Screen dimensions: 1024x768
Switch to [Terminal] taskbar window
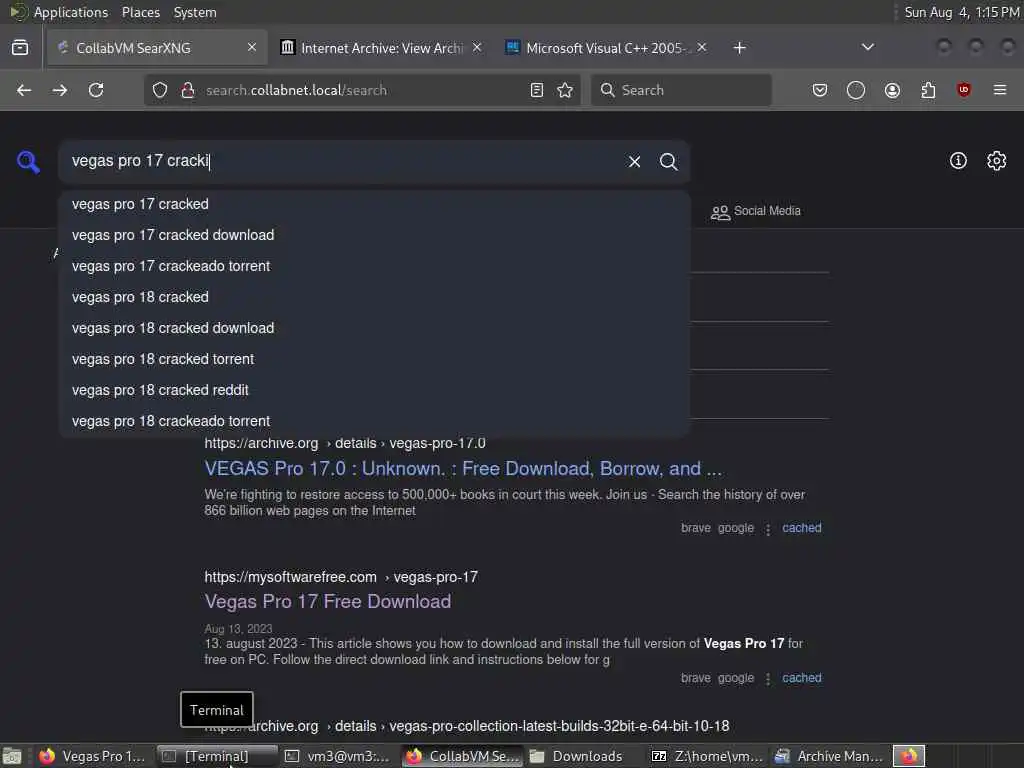coord(216,756)
